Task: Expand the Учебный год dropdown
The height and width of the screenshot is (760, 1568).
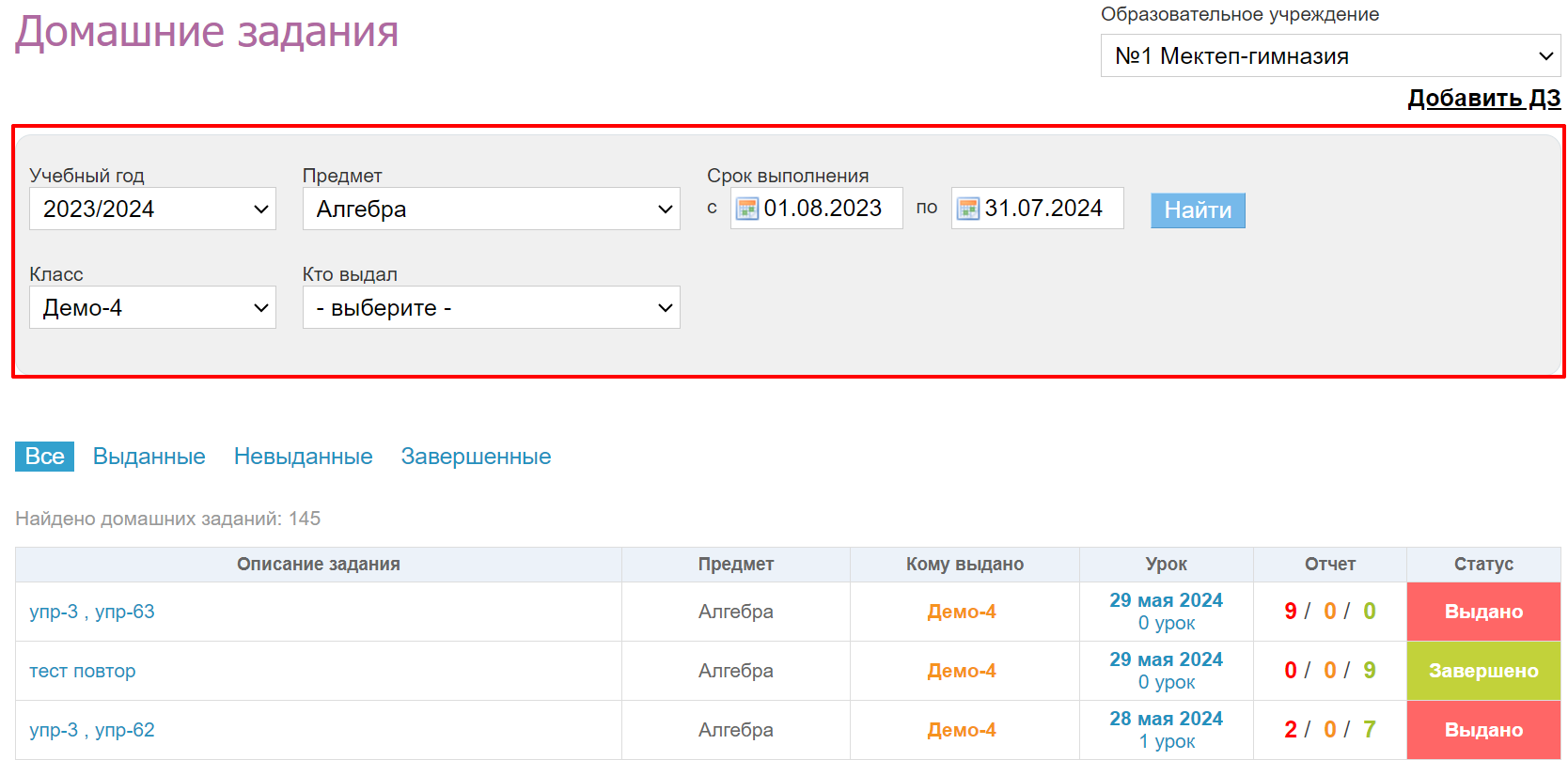Action: [x=152, y=209]
